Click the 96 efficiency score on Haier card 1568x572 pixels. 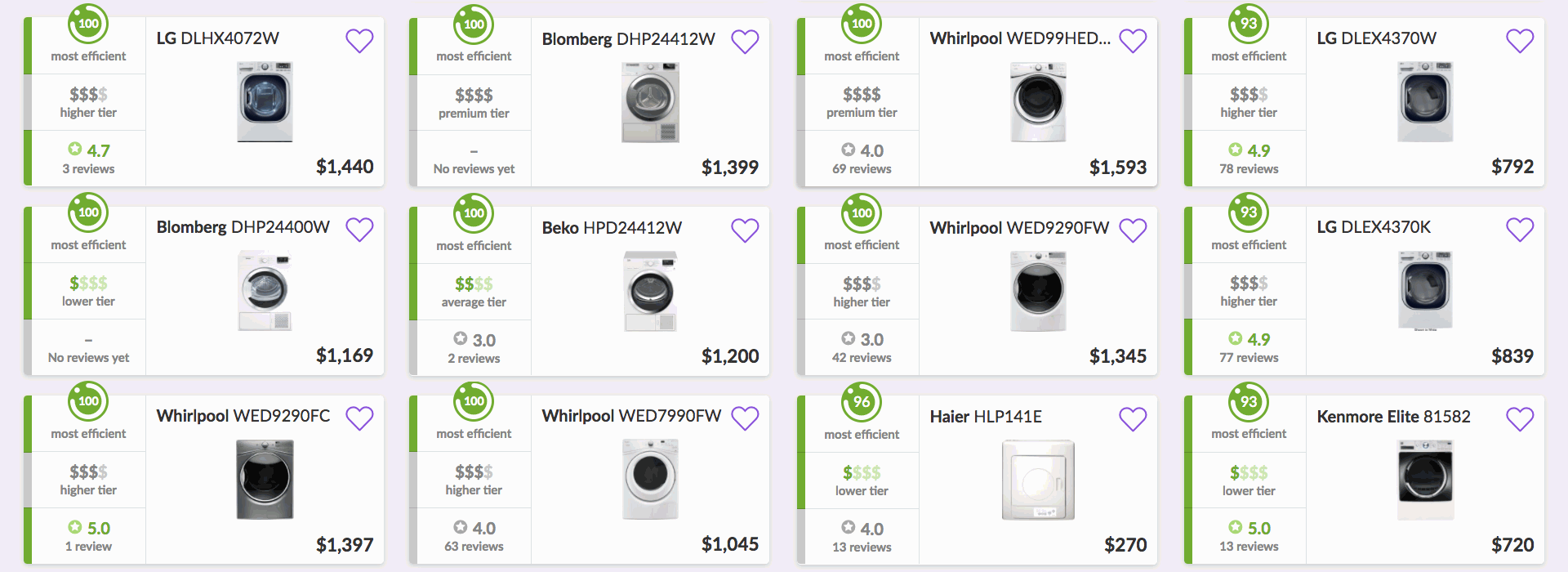[862, 402]
